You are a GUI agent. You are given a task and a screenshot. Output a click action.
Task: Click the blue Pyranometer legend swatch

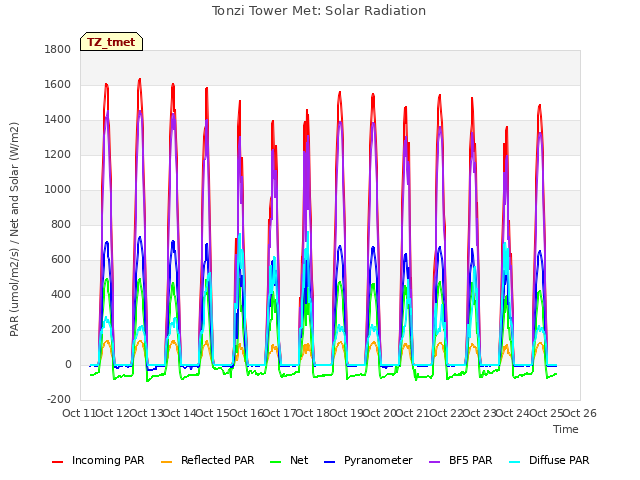[329, 462]
